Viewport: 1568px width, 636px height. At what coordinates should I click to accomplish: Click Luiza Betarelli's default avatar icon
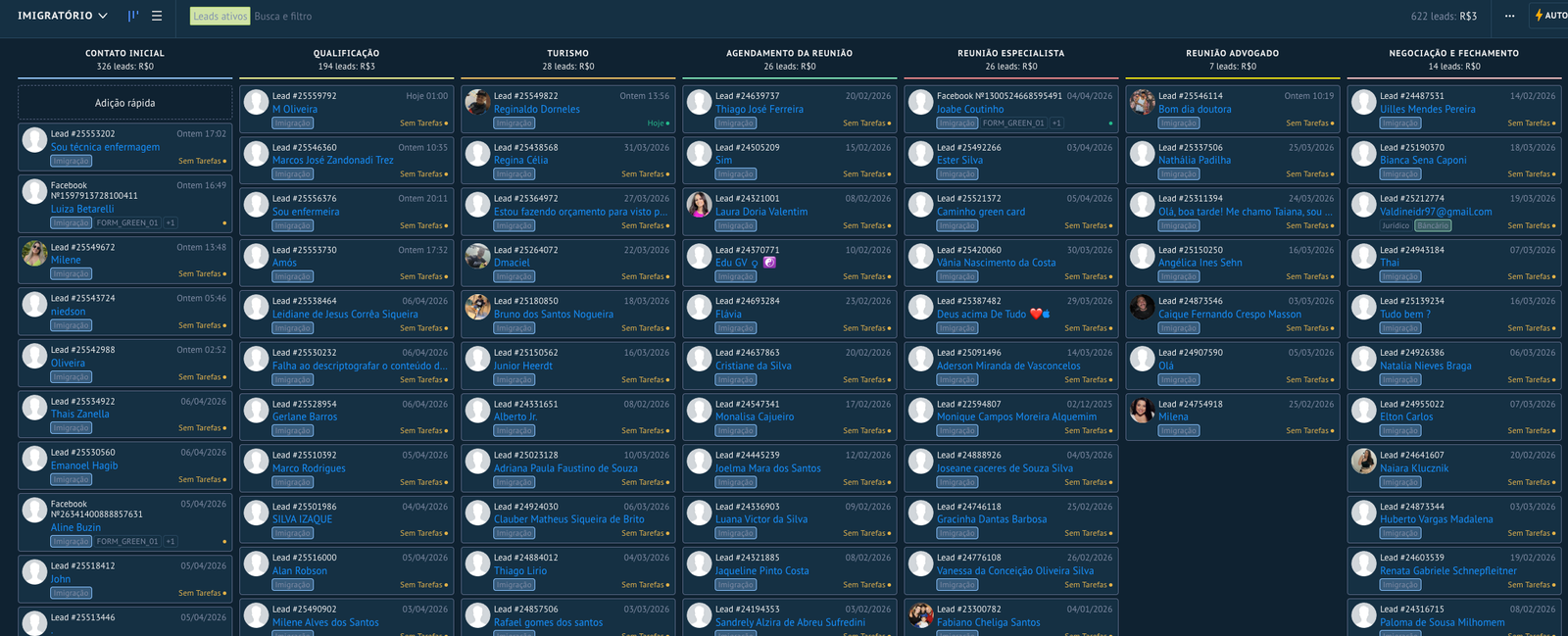coord(34,191)
